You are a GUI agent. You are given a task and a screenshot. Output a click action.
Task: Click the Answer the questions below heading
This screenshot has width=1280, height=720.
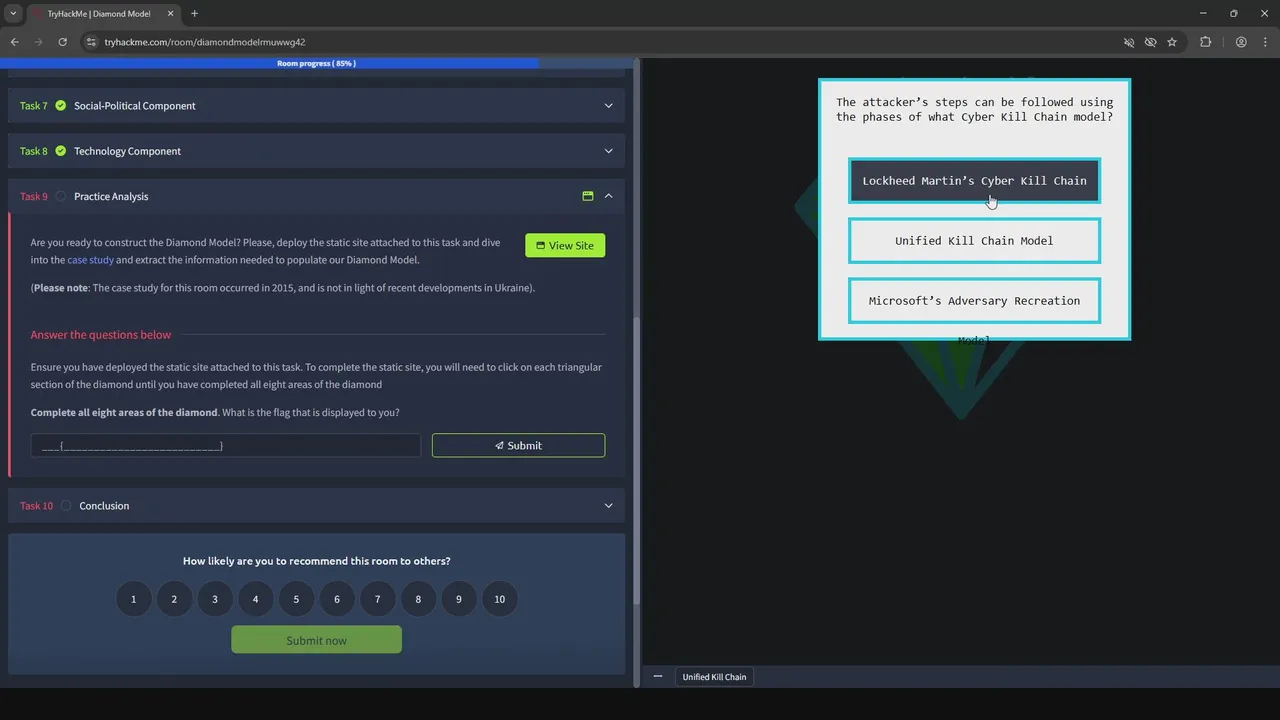[x=101, y=335]
